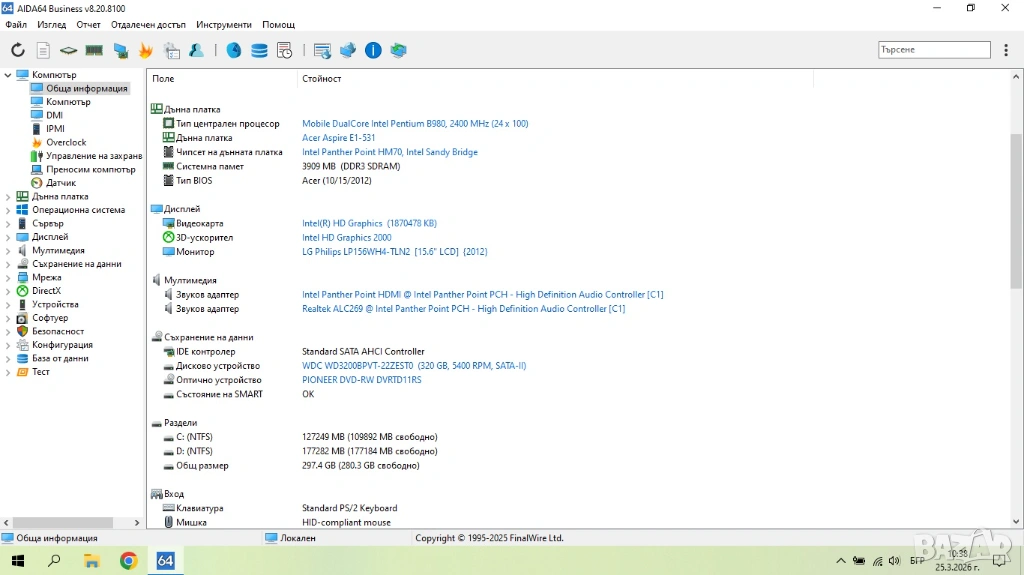Screen dimensions: 1024x575
Task: Click the database stack toolbar icon
Action: click(x=259, y=50)
